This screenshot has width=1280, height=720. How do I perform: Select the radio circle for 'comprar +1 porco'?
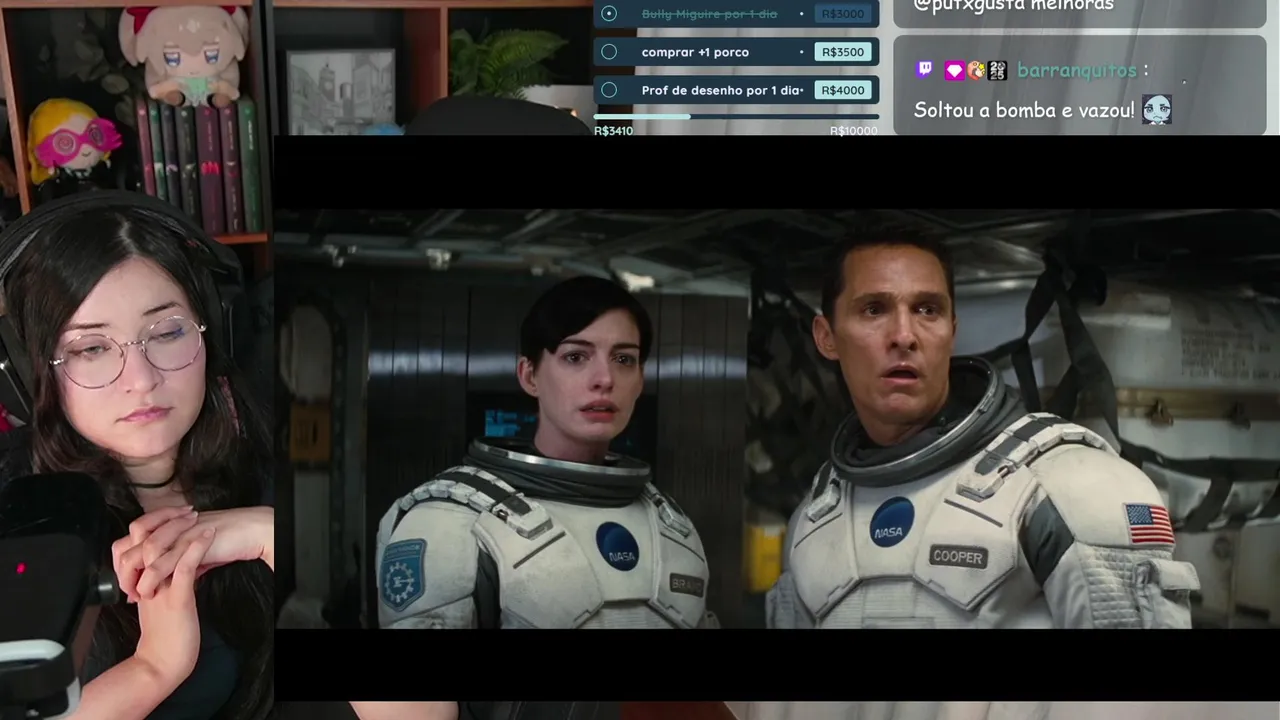609,52
